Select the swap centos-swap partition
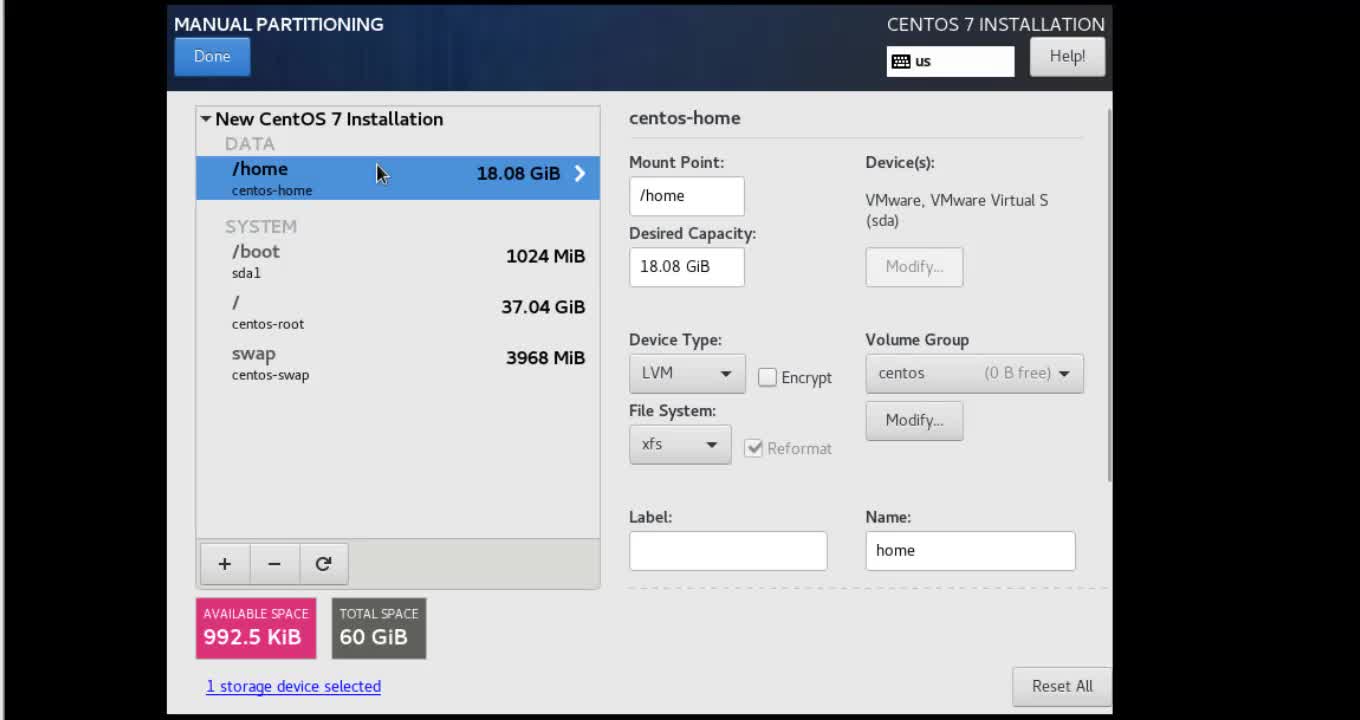The height and width of the screenshot is (720, 1360). tap(398, 362)
